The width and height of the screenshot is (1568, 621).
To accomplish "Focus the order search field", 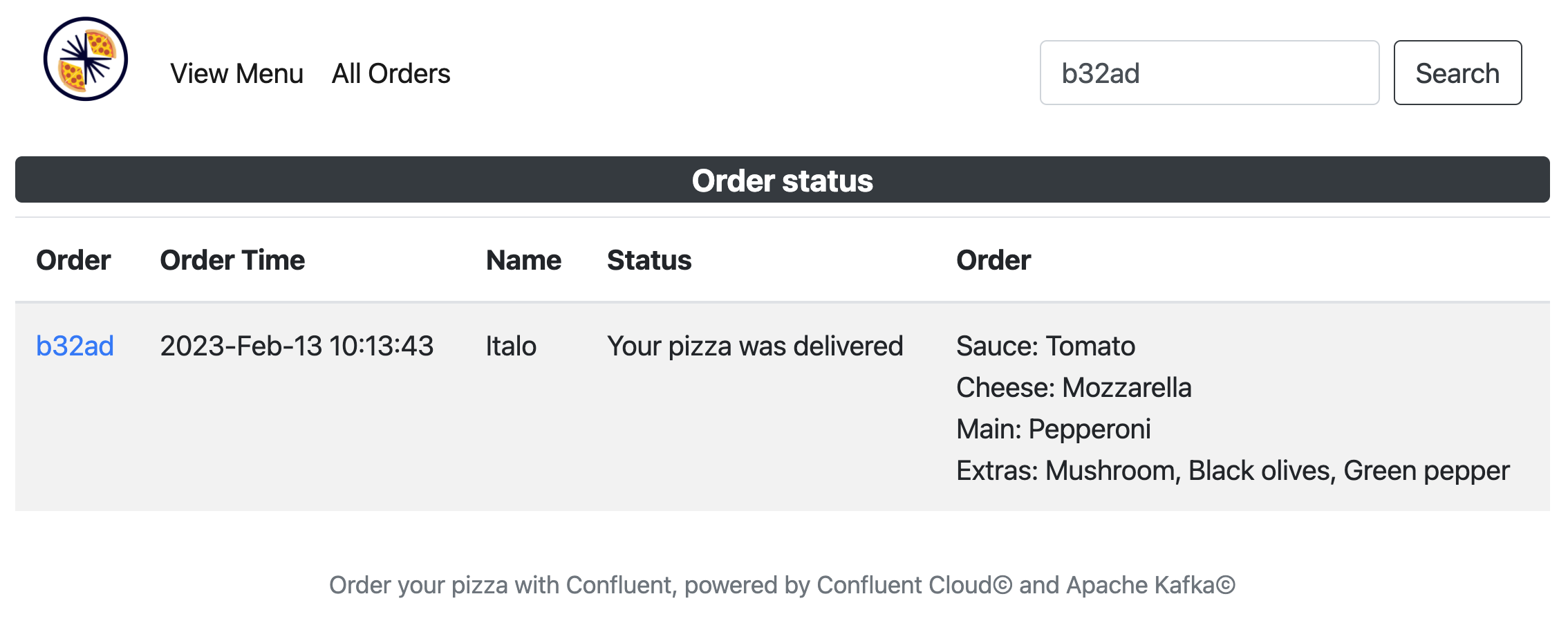I will (1208, 73).
